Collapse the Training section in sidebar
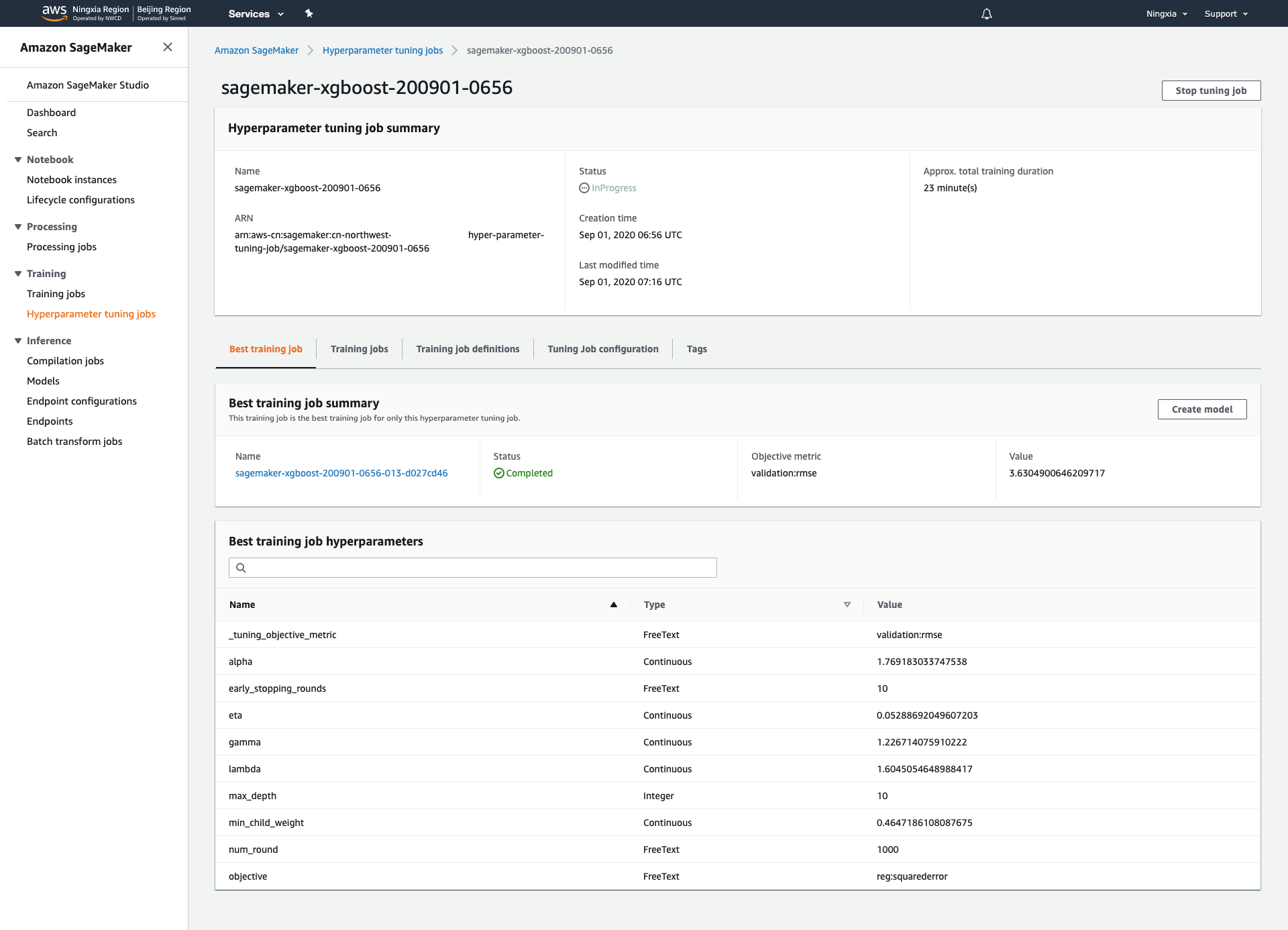 [18, 274]
